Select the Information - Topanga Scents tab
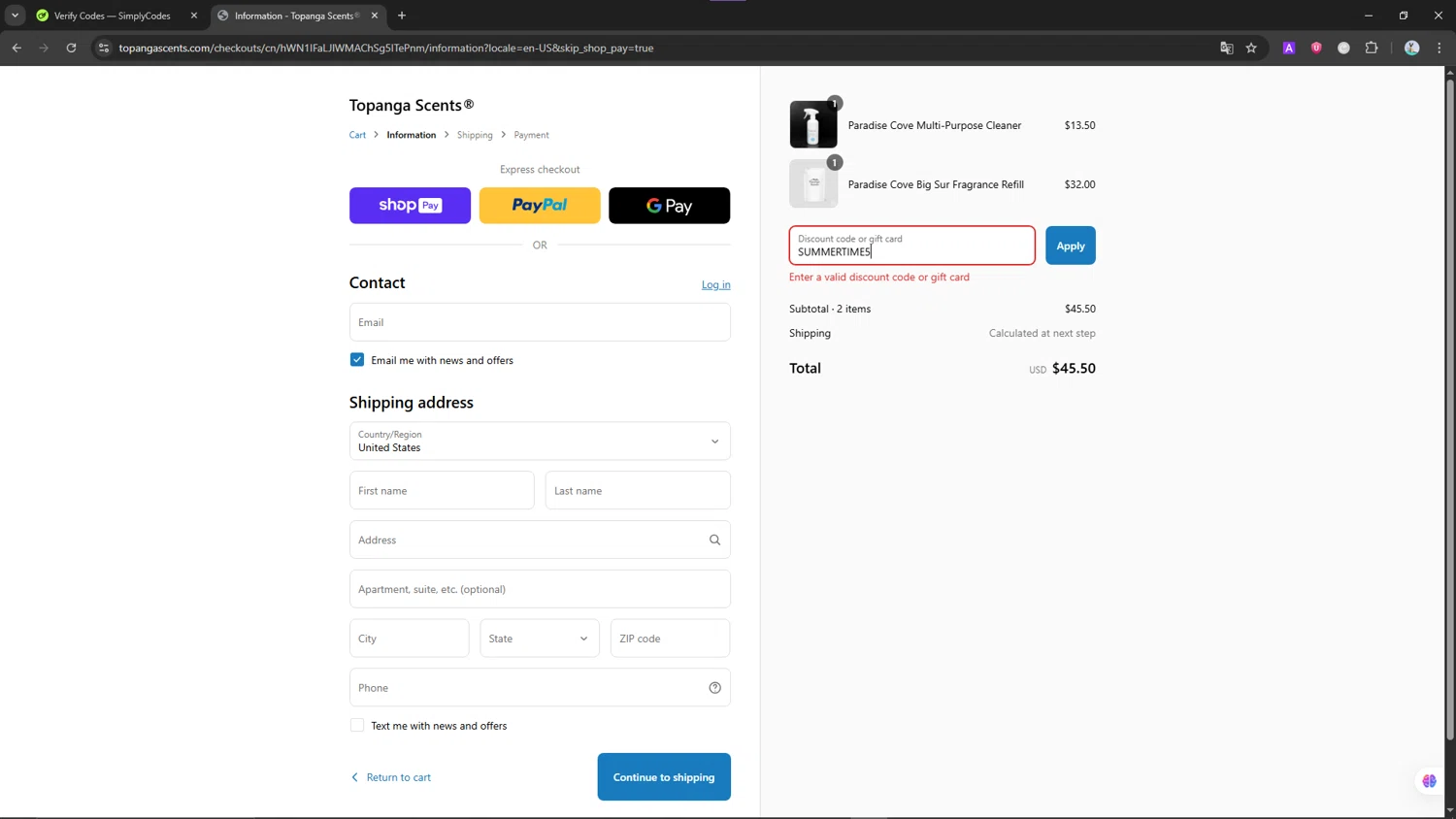Screen dimensions: 1456x819 point(297,16)
